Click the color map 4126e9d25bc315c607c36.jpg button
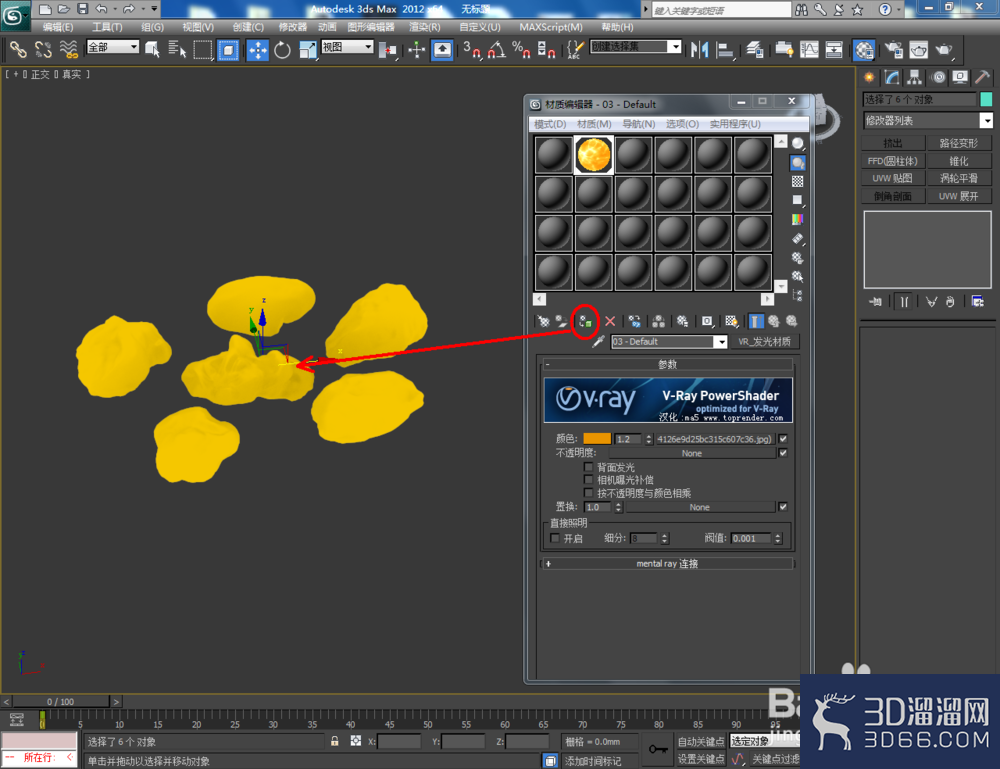This screenshot has width=1000, height=769. pos(715,439)
